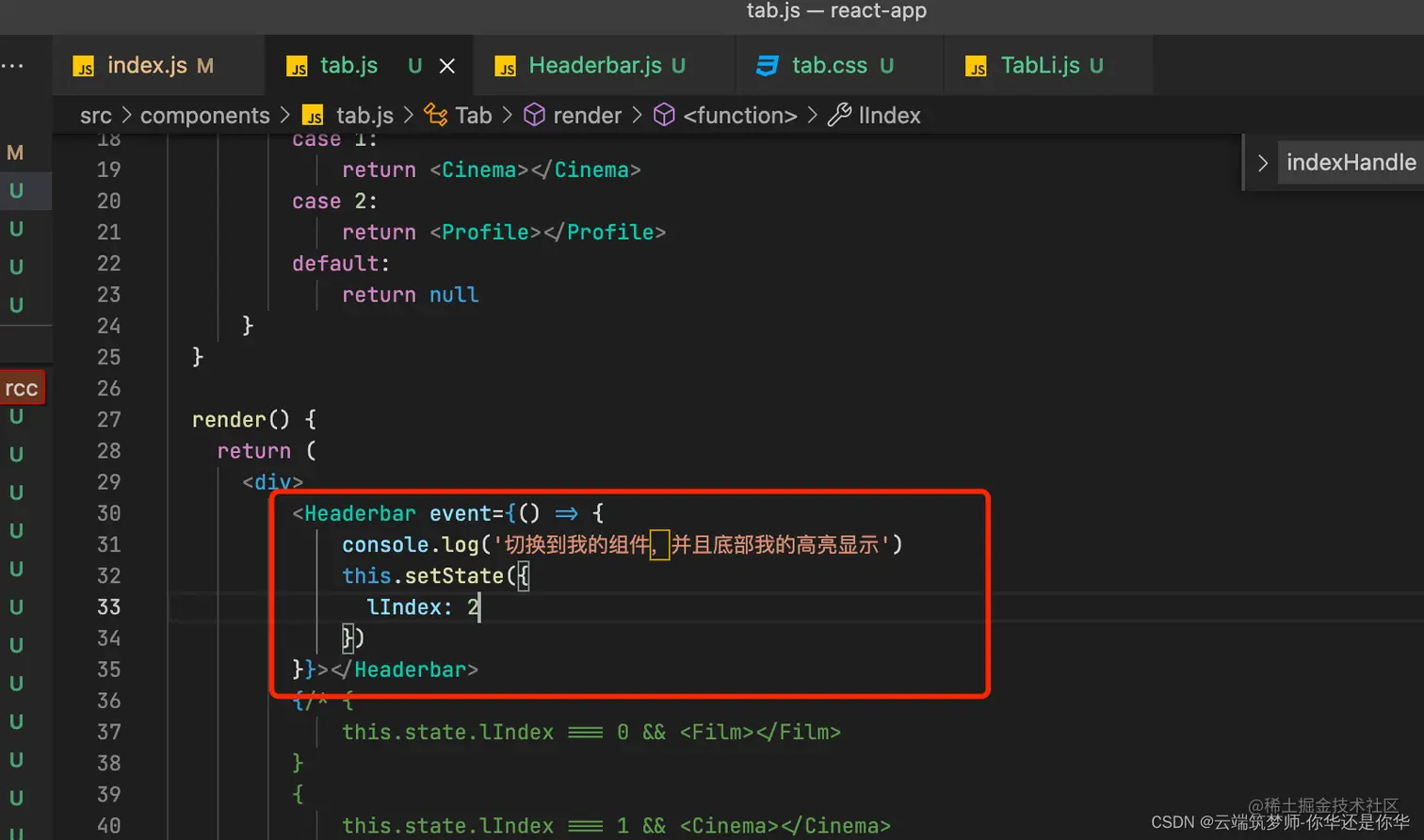Click the '<Headerbar event={() => {' text

(448, 514)
